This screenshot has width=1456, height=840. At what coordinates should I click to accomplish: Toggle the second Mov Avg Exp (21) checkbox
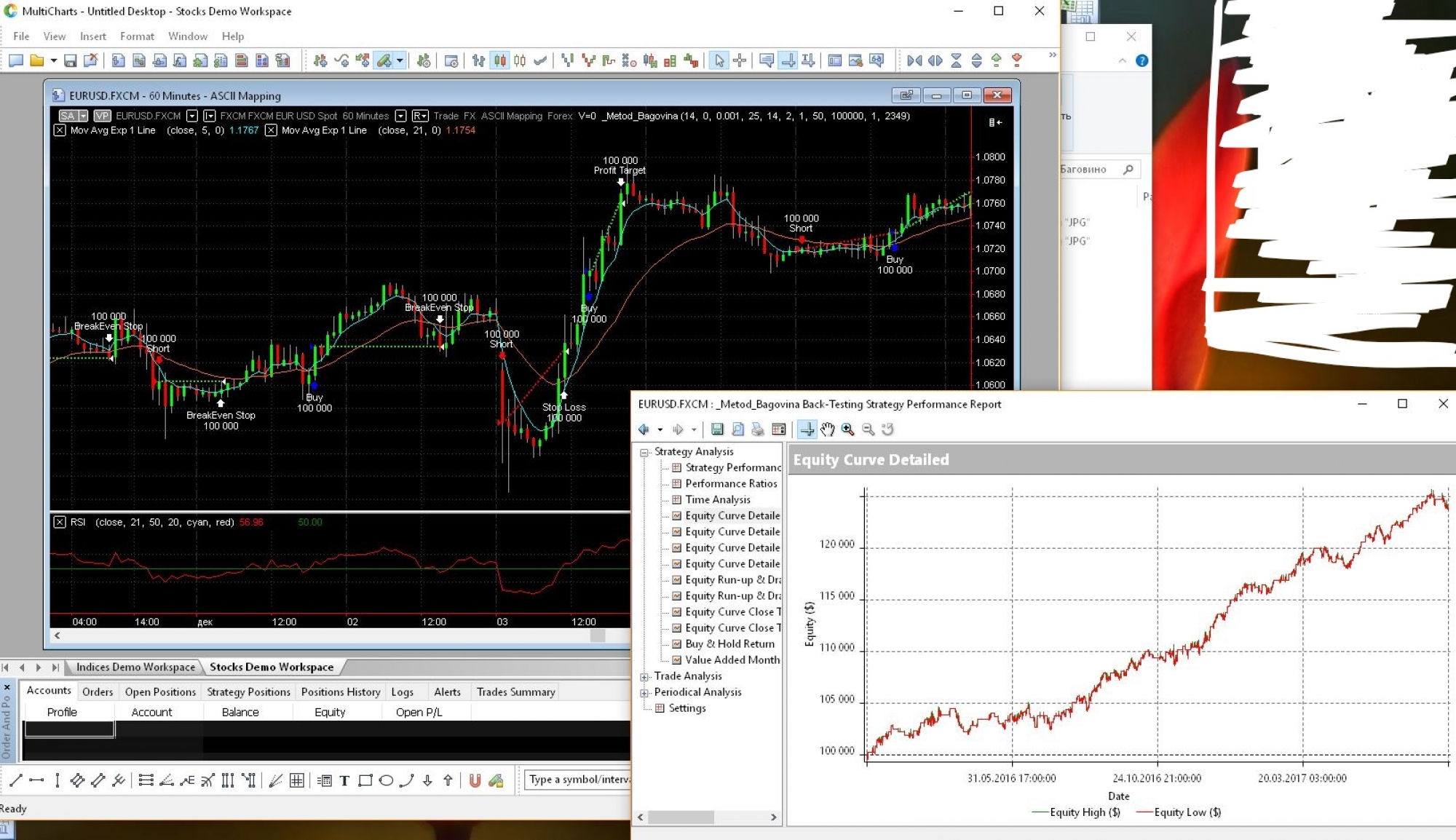click(271, 130)
